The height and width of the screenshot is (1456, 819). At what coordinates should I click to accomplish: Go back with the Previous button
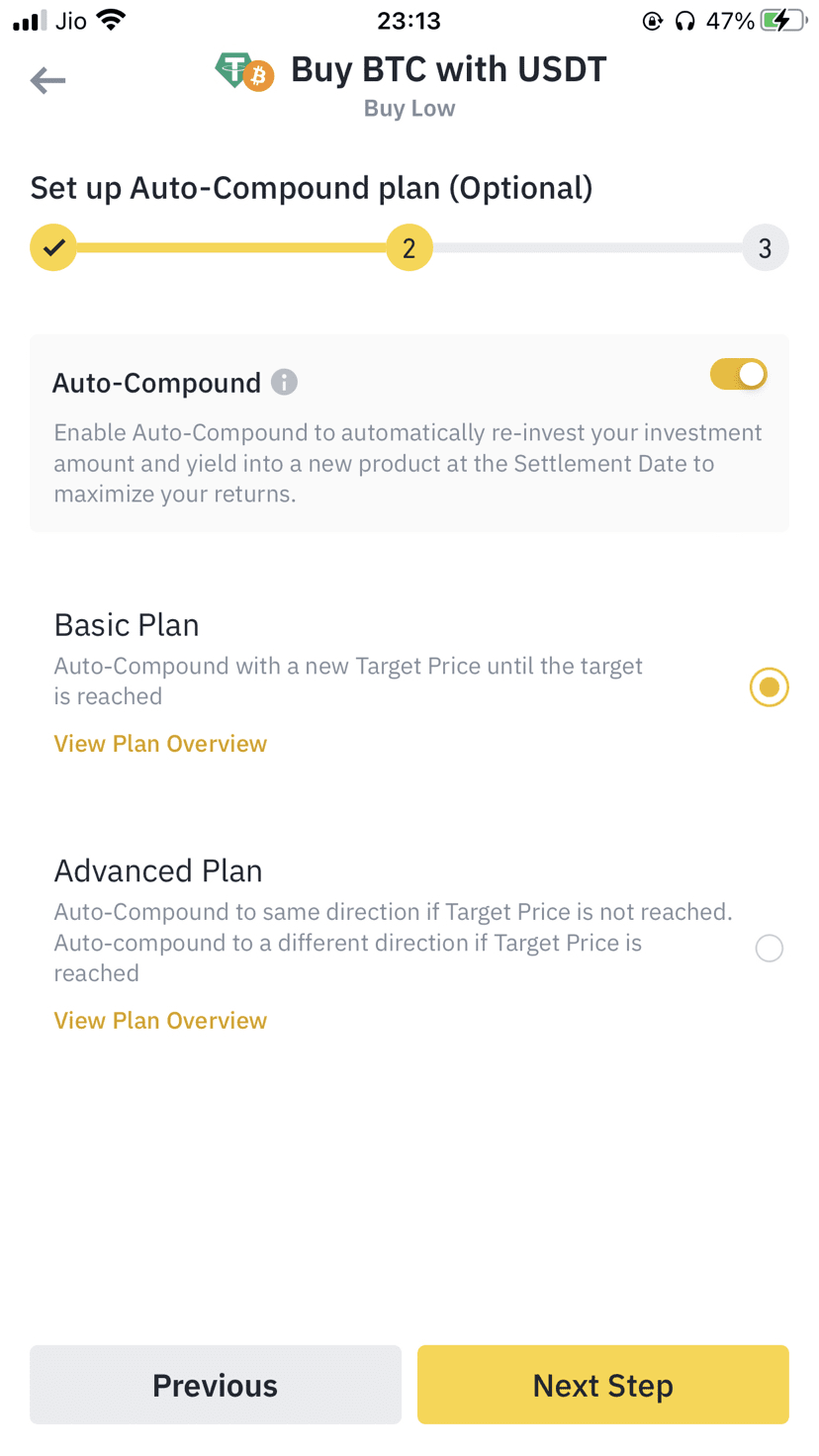coord(216,1385)
